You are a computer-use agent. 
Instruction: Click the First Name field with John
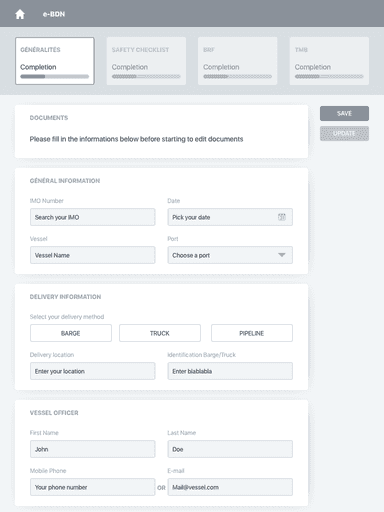coord(93,449)
